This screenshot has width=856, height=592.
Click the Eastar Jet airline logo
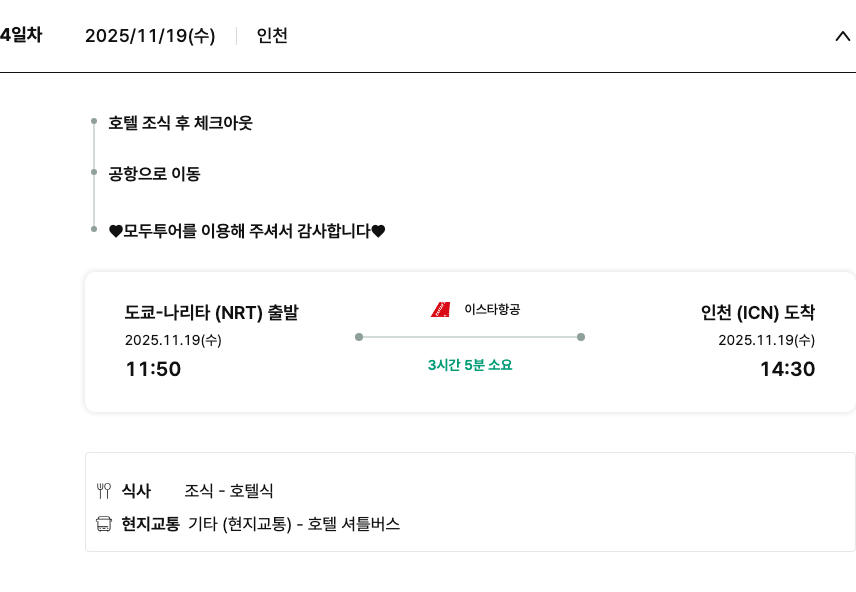click(441, 309)
